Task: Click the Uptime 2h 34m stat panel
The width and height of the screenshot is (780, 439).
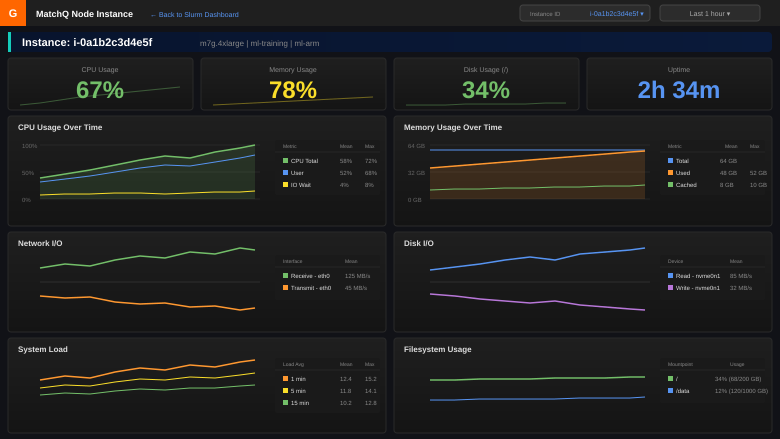Action: [679, 84]
